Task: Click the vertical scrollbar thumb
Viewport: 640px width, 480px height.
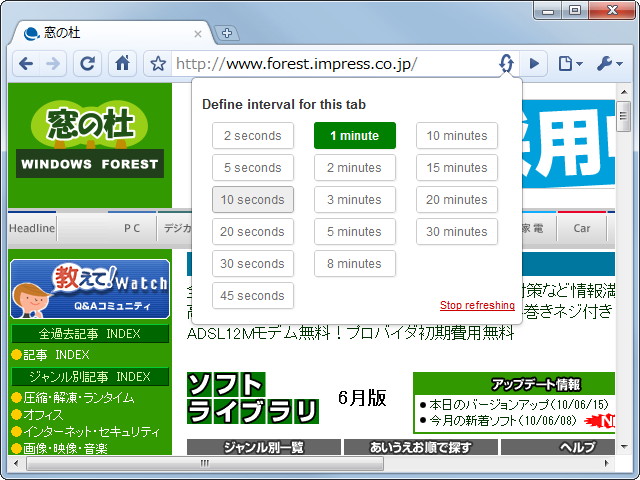Action: coord(623,116)
